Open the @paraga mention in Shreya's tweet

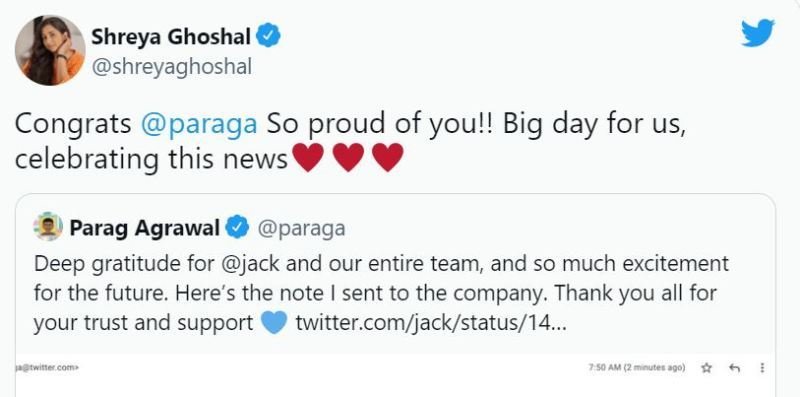(x=199, y=126)
